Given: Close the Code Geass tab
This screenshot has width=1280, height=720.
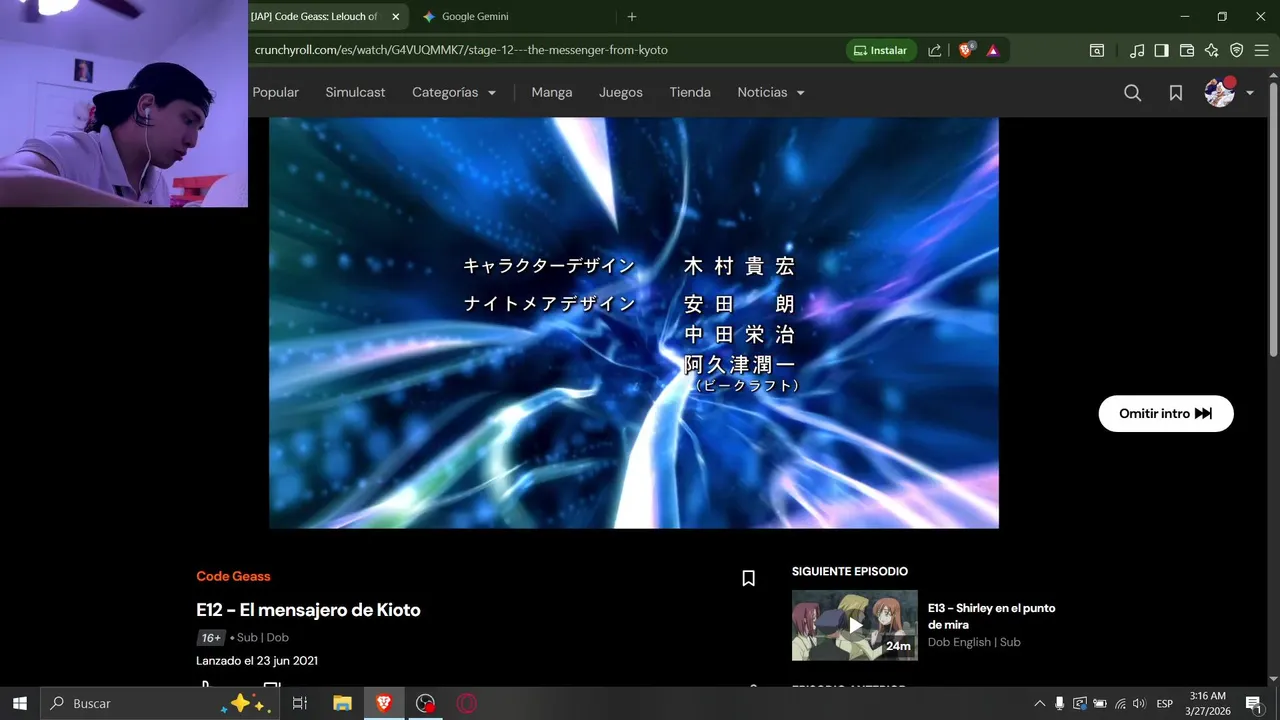Looking at the screenshot, I should 395,17.
